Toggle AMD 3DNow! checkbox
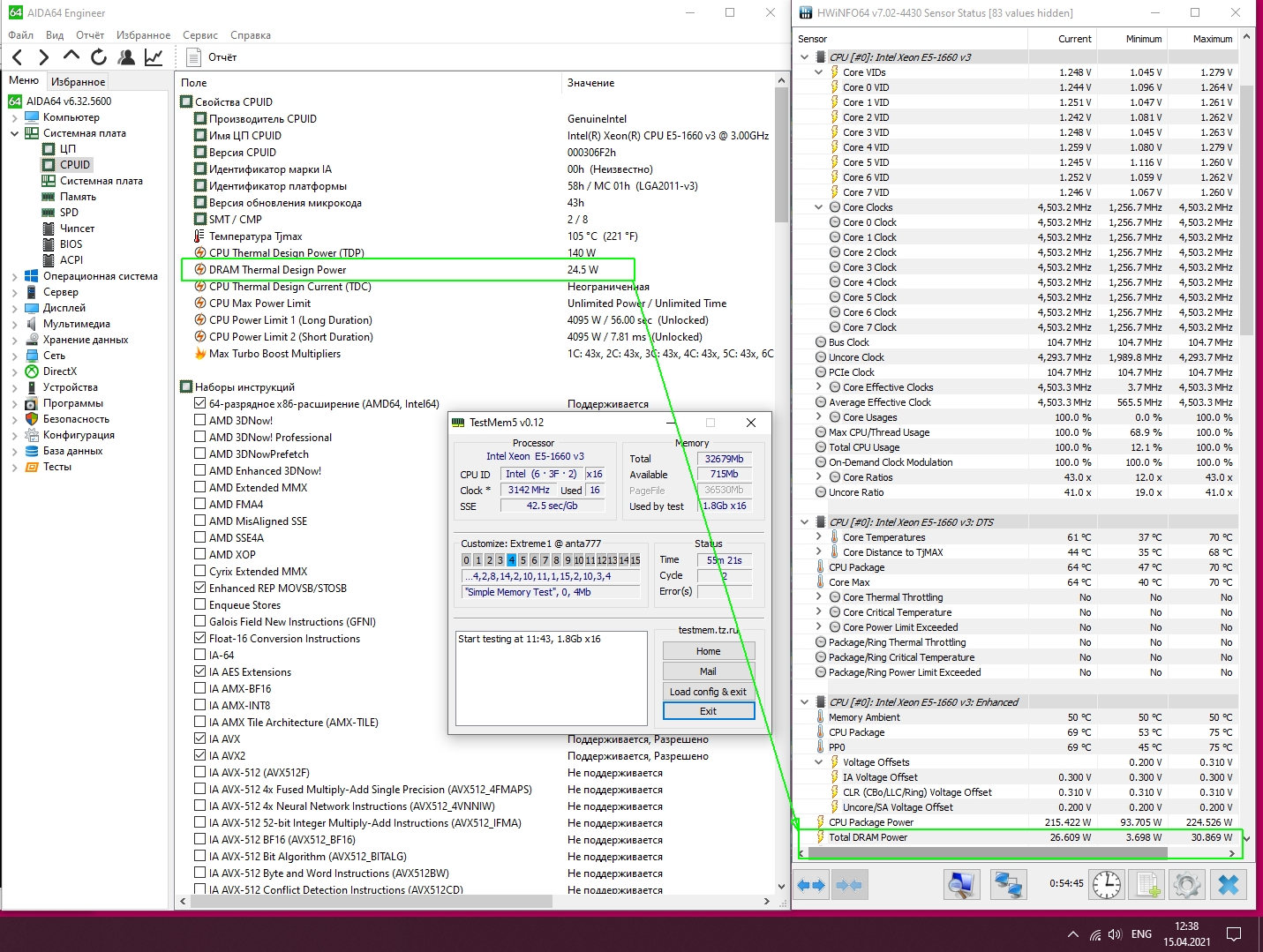The height and width of the screenshot is (952, 1263). pos(200,421)
